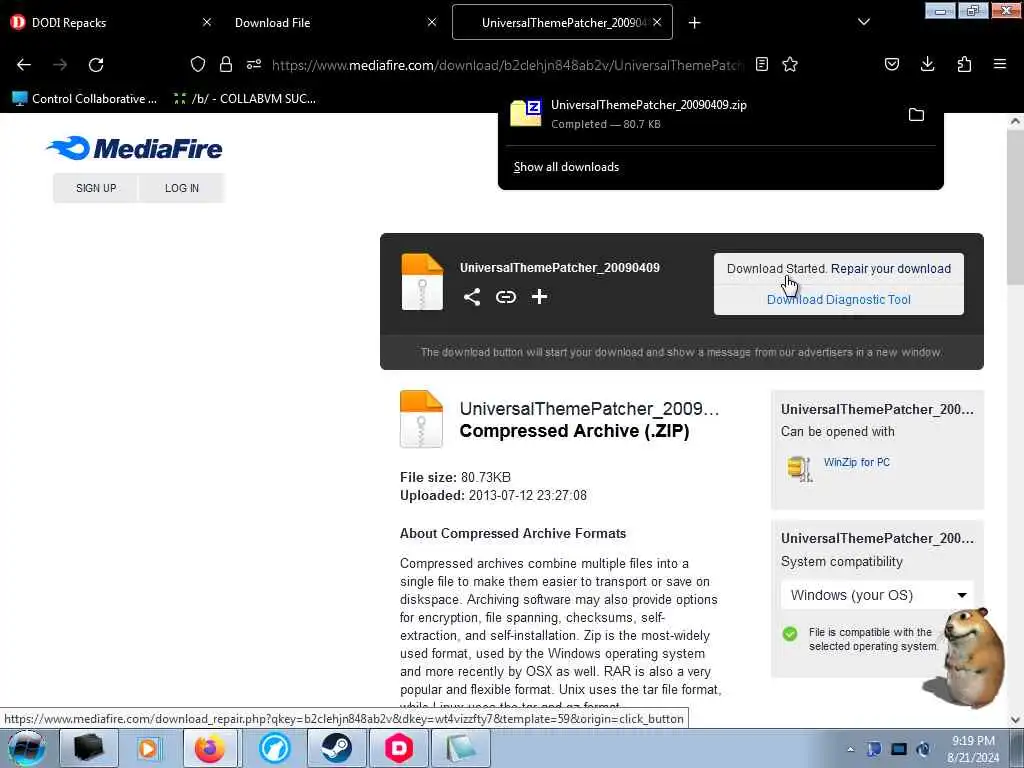The image size is (1024, 768).
Task: Click the copy link chain icon
Action: (x=505, y=297)
